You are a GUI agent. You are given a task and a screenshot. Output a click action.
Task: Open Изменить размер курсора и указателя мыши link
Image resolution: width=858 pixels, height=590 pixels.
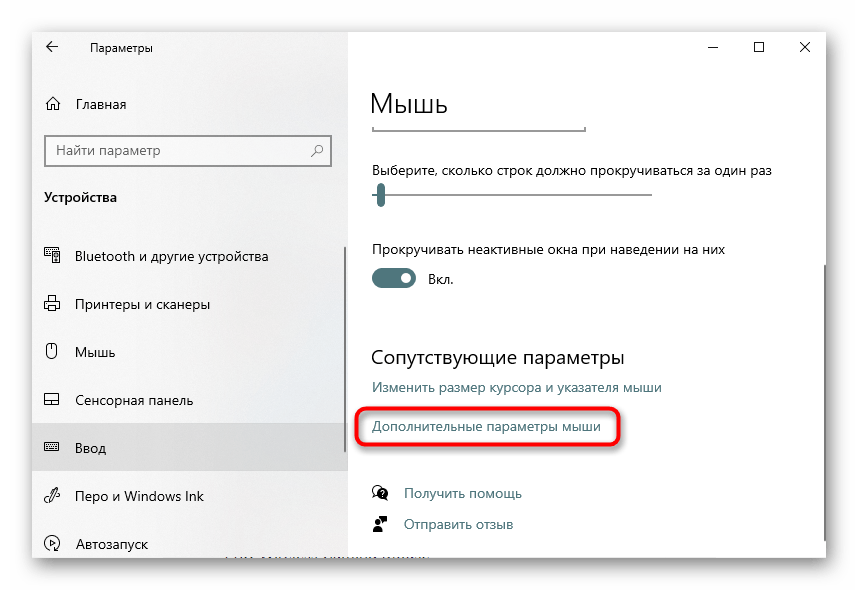(517, 387)
